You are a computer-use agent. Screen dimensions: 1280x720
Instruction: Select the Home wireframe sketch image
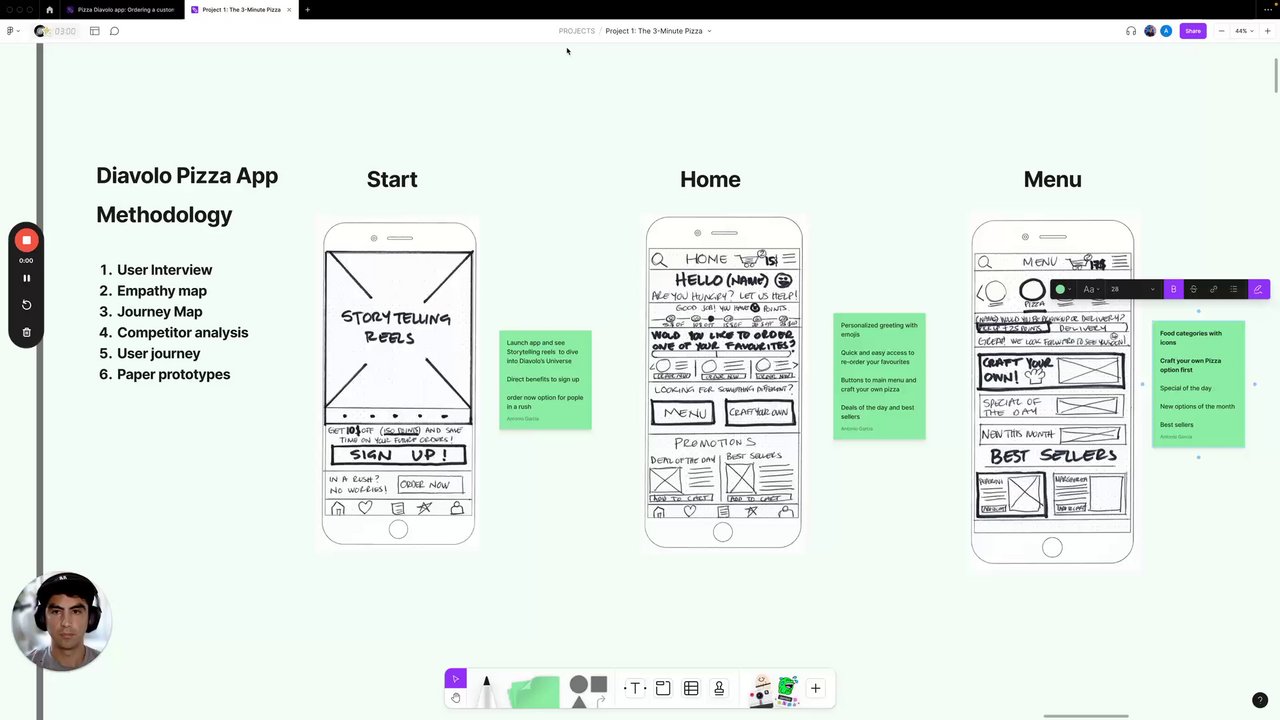pyautogui.click(x=723, y=382)
